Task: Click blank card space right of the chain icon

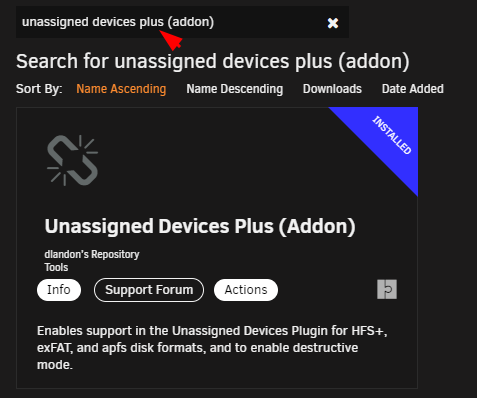Action: [x=213, y=160]
